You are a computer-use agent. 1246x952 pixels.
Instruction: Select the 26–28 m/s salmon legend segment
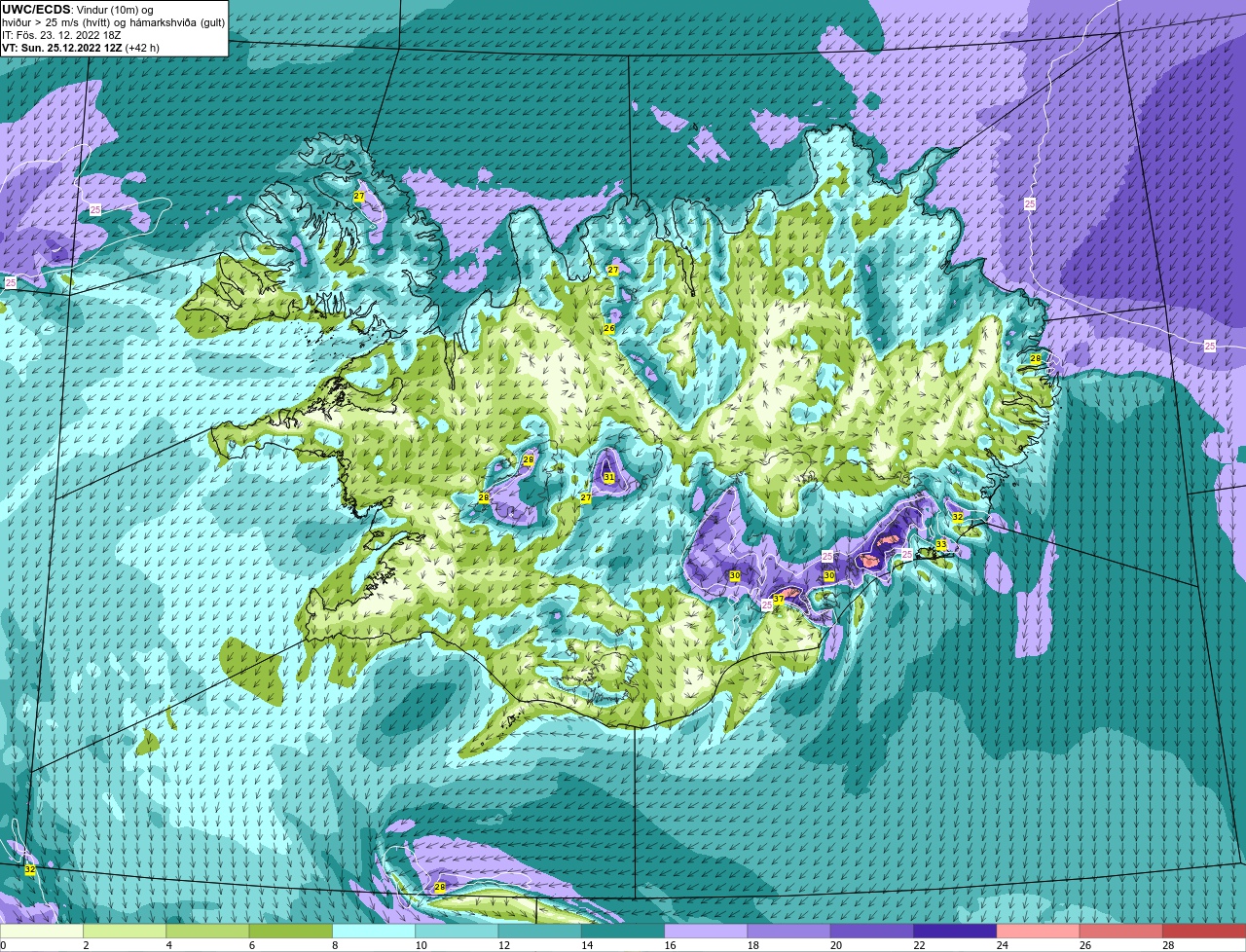[1120, 931]
